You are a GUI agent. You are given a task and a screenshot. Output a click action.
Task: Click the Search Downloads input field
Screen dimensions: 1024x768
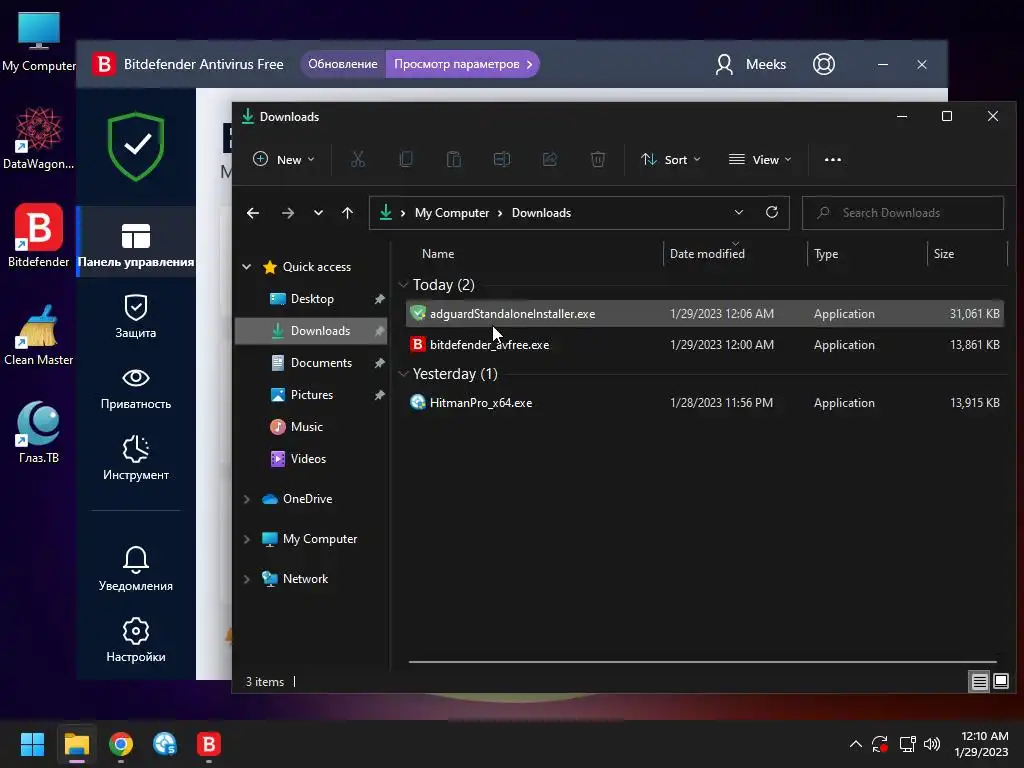pos(903,213)
